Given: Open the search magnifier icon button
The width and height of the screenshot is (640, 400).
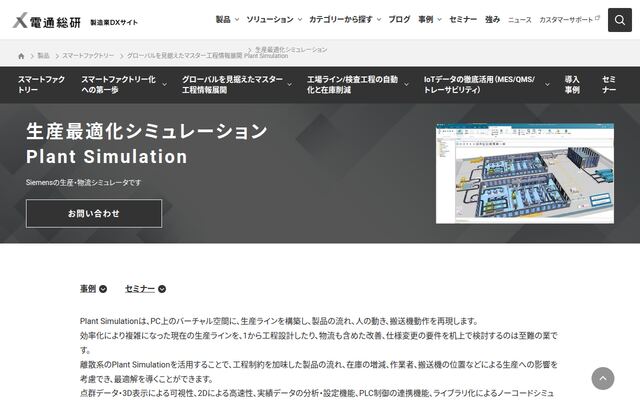Looking at the screenshot, I should tap(620, 20).
